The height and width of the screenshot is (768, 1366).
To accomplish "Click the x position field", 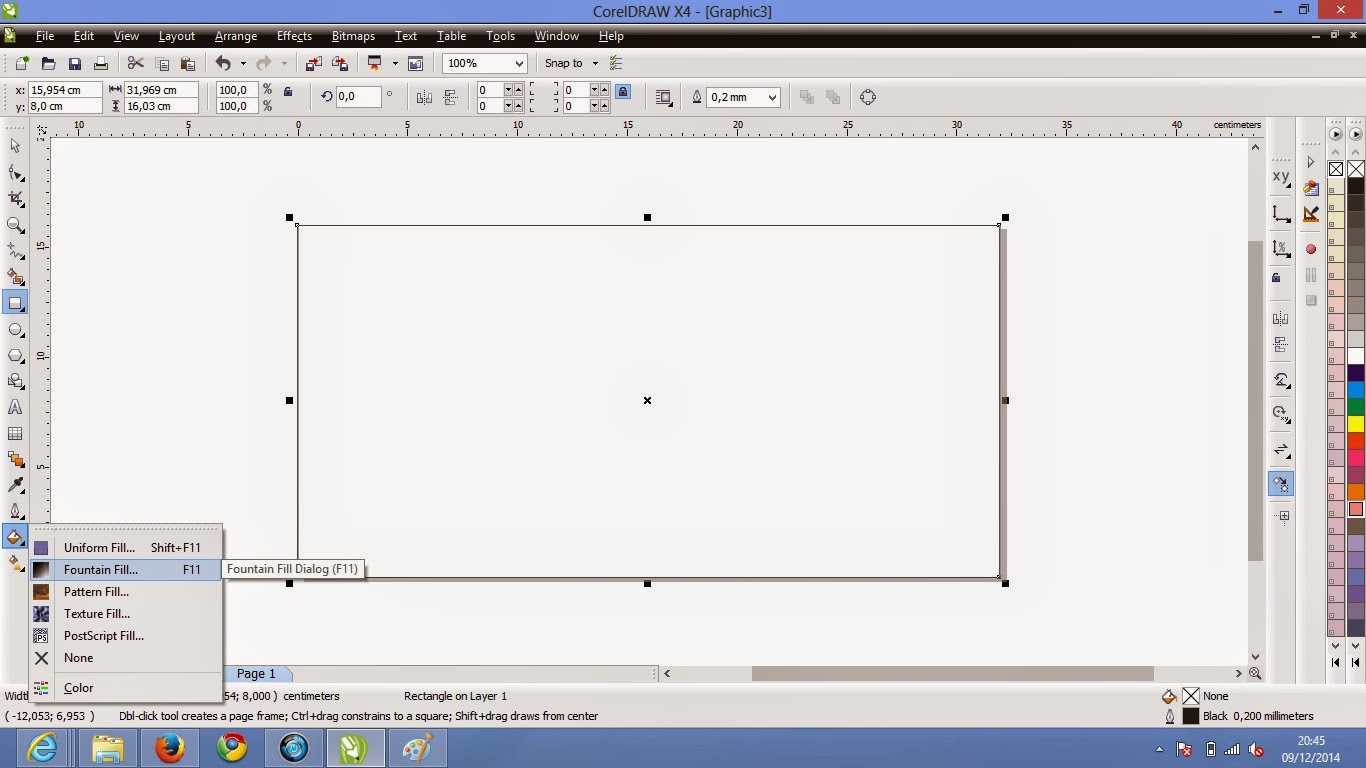I will [64, 90].
